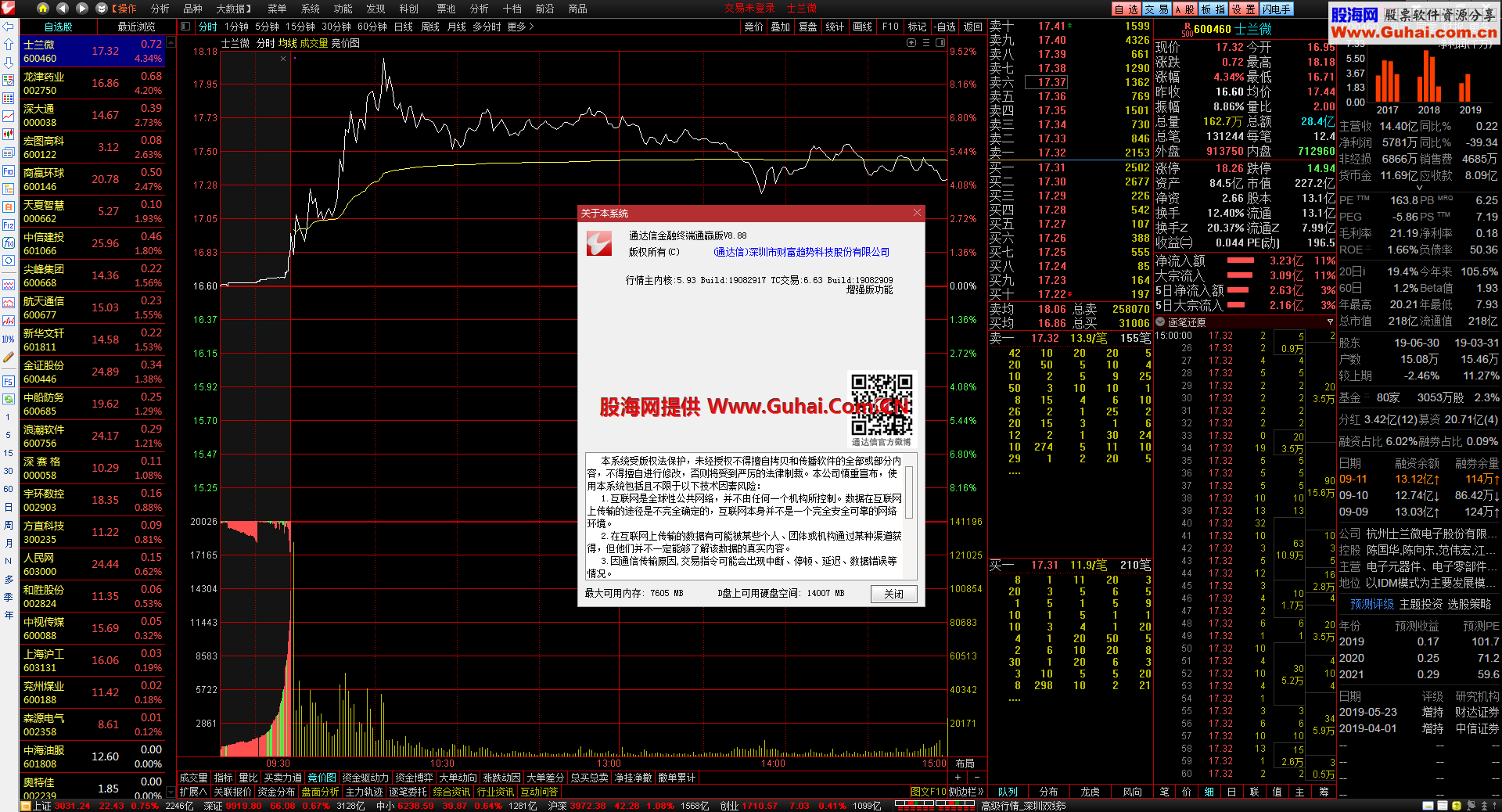Select the 资金驱动力 indicator tab
The image size is (1502, 812).
(365, 778)
